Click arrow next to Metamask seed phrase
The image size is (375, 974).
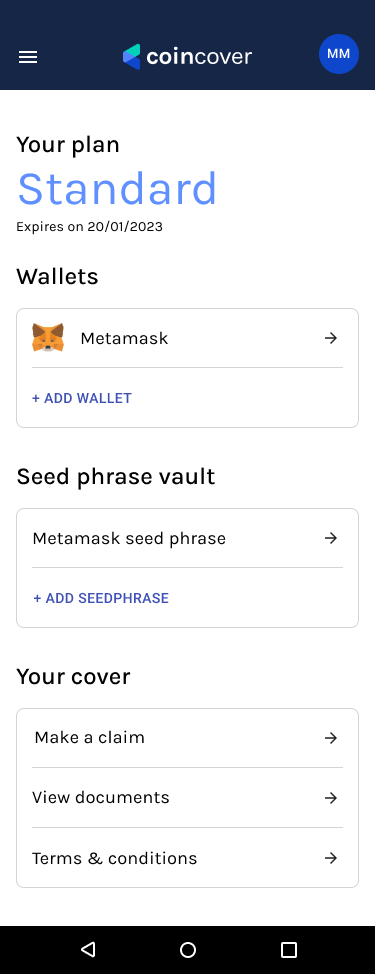click(x=331, y=538)
